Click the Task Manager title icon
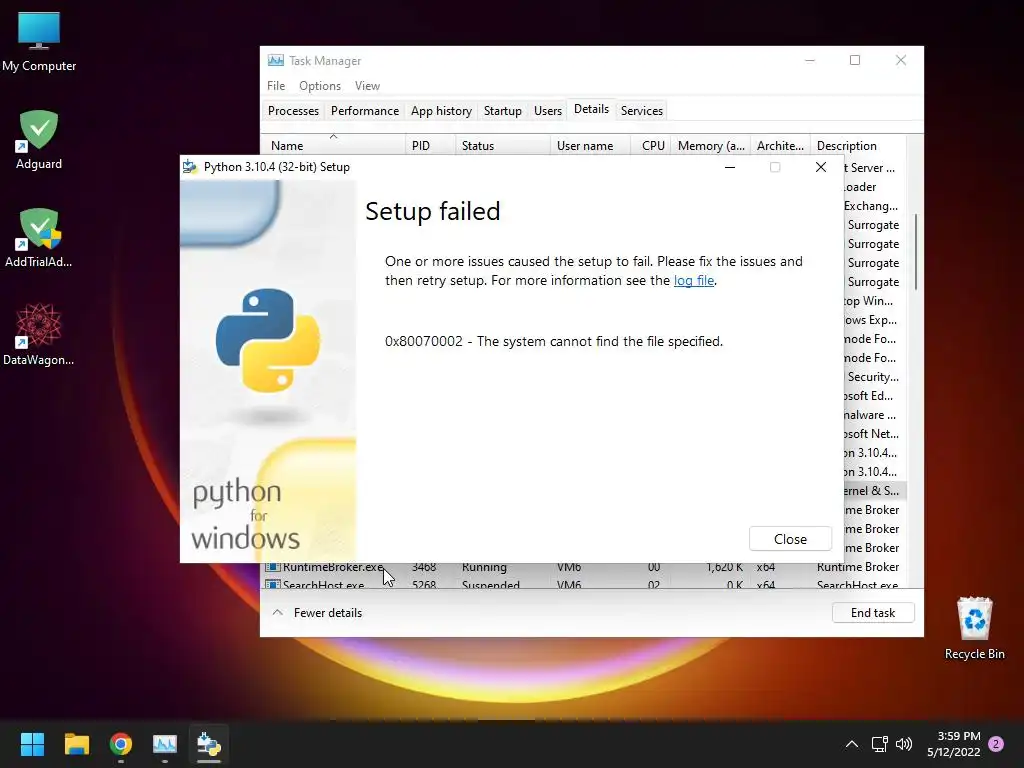 [x=276, y=60]
